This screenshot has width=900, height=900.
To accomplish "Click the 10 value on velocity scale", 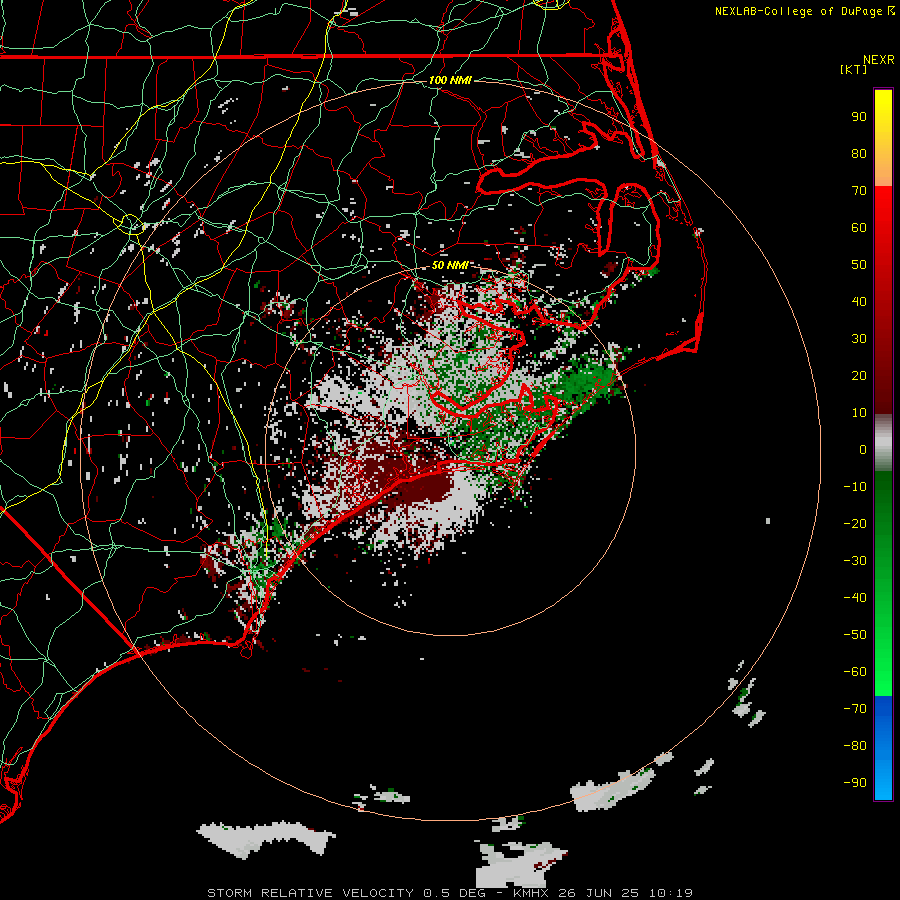I will (x=859, y=413).
